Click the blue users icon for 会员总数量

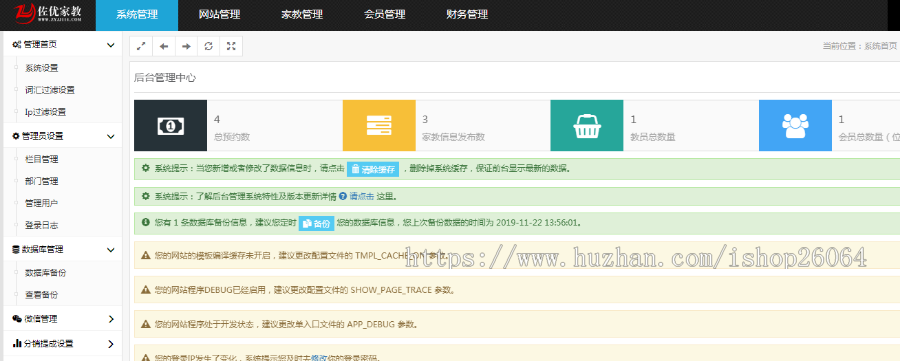pos(795,126)
